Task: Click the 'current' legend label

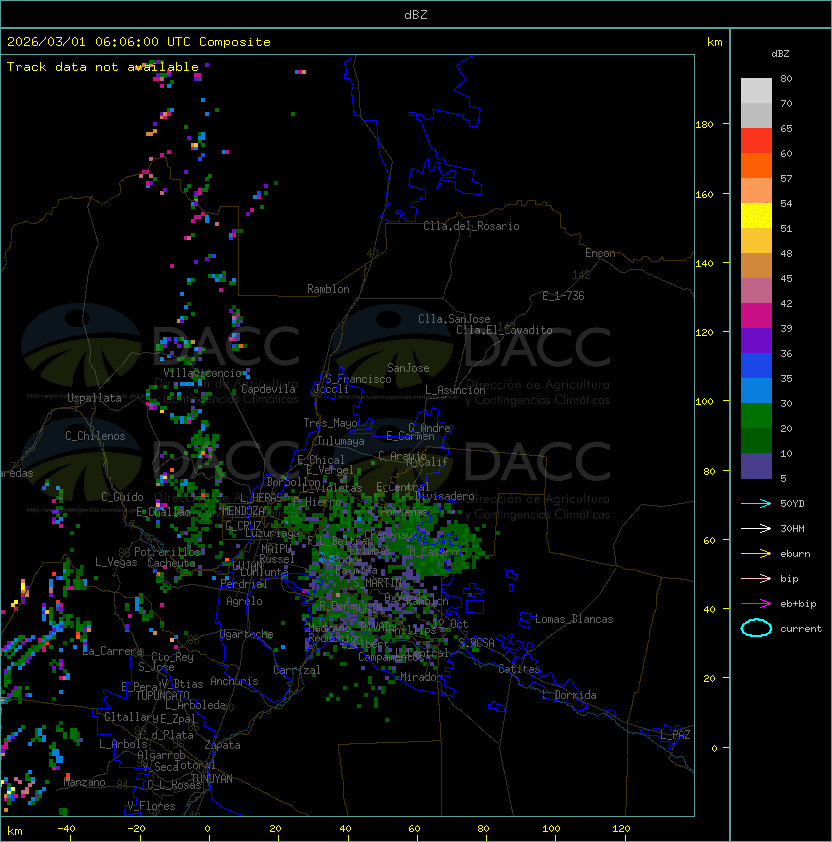Action: [801, 629]
